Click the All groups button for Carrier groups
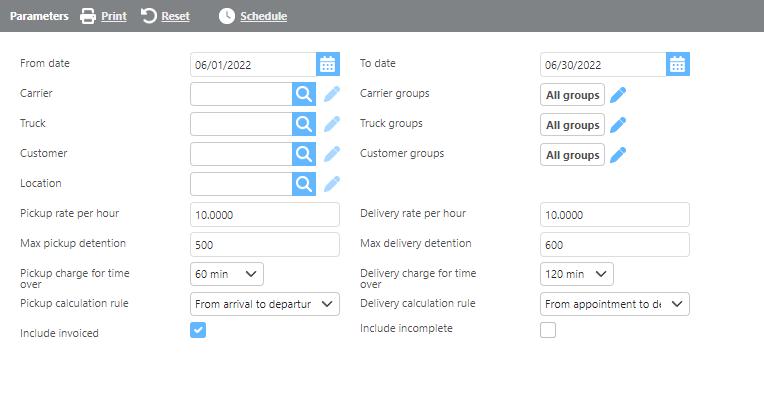The width and height of the screenshot is (764, 403). [x=573, y=95]
